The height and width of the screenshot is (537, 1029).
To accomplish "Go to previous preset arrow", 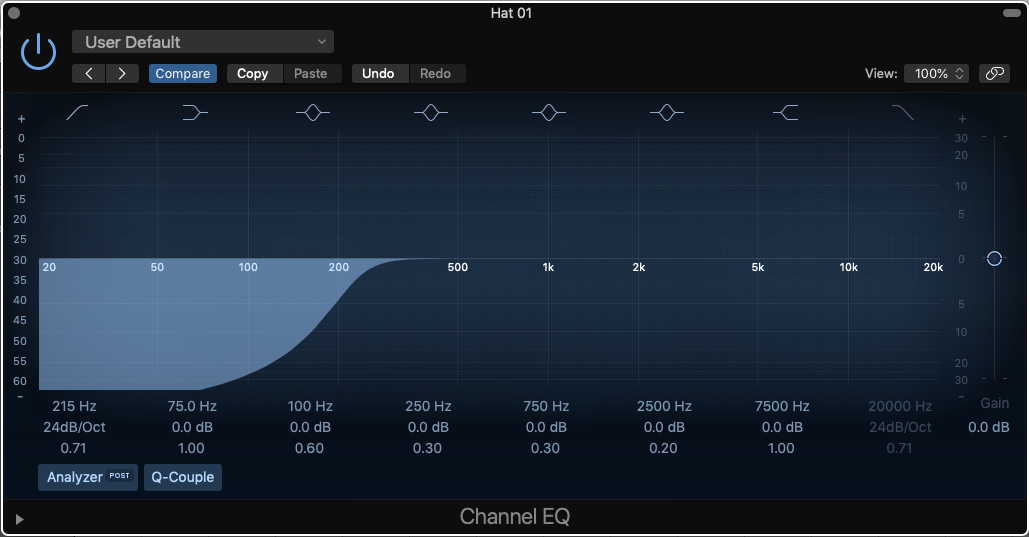I will (89, 74).
